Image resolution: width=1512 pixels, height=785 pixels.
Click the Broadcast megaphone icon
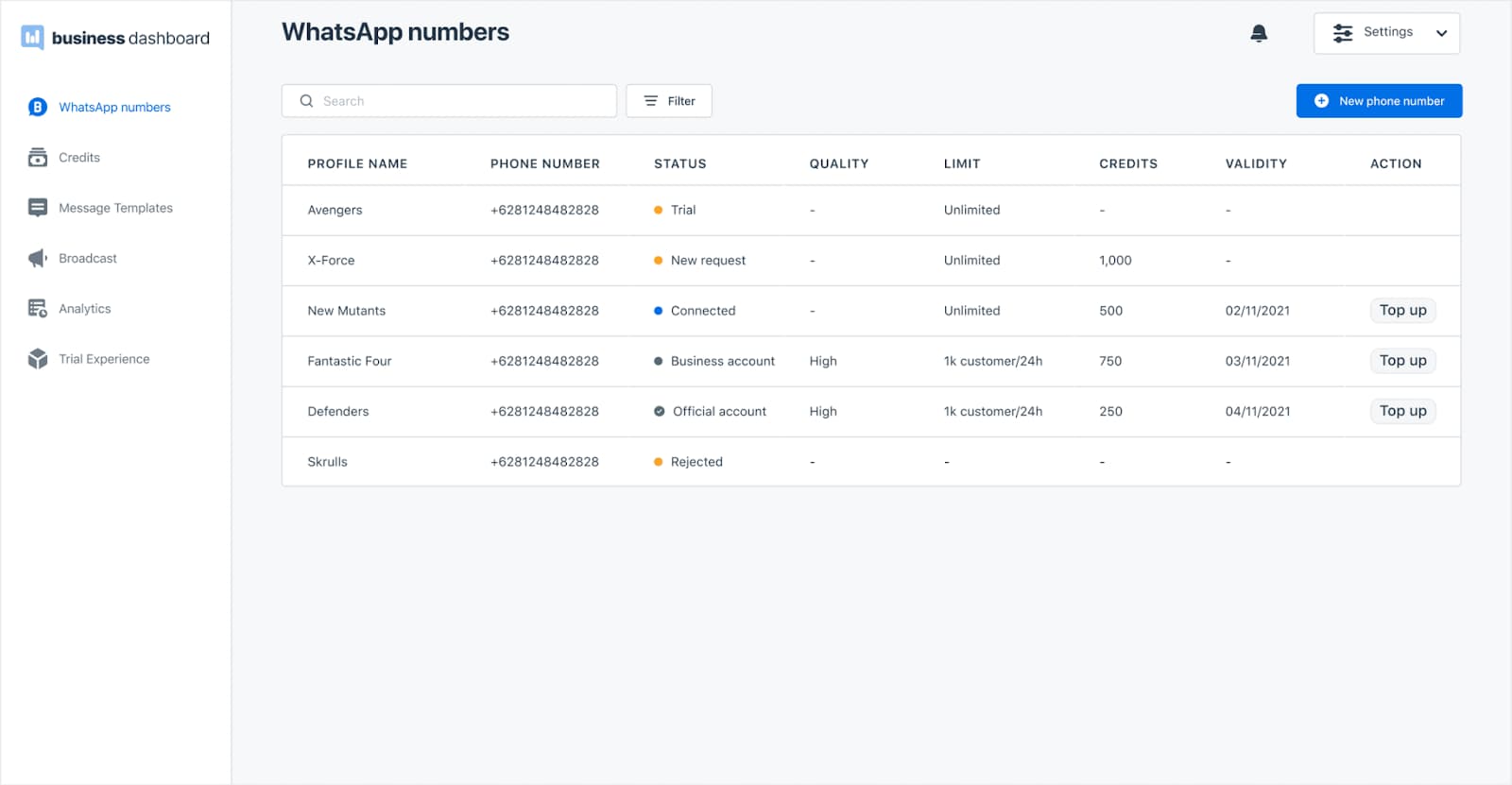tap(38, 258)
